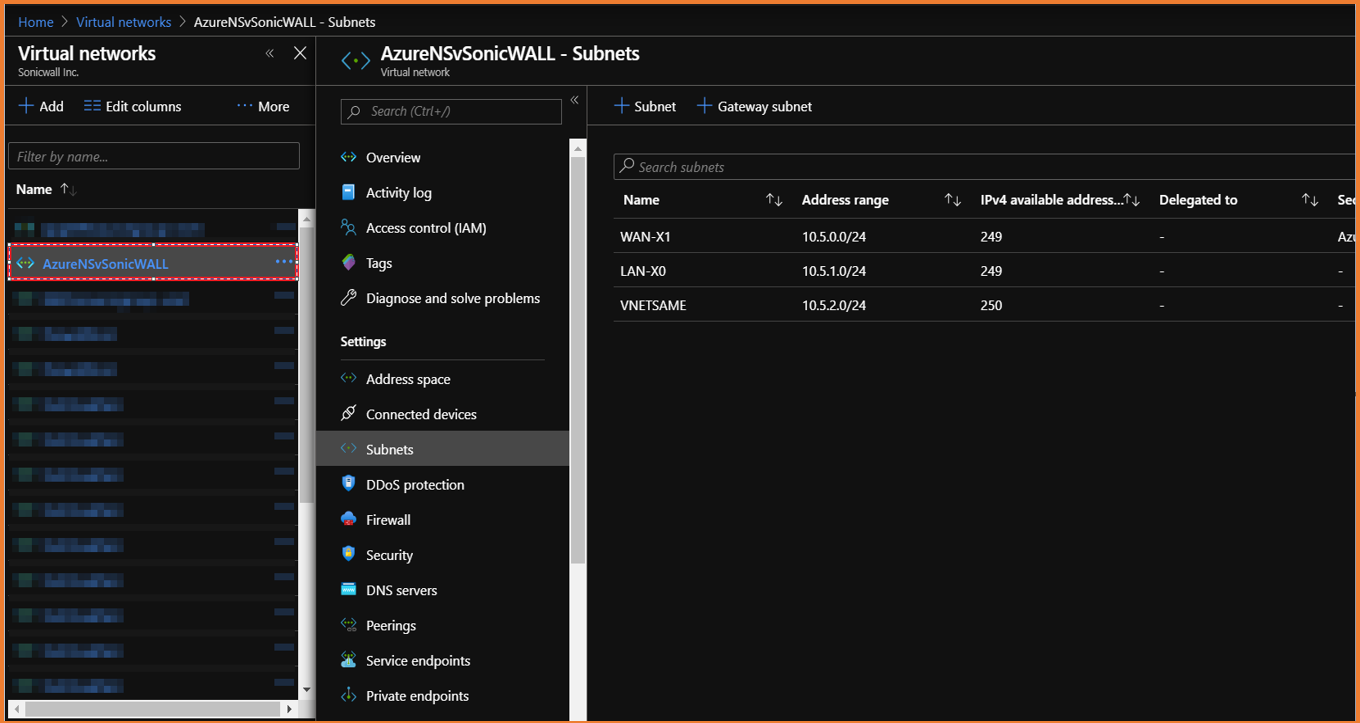Click the Firewall cloud icon

(348, 520)
